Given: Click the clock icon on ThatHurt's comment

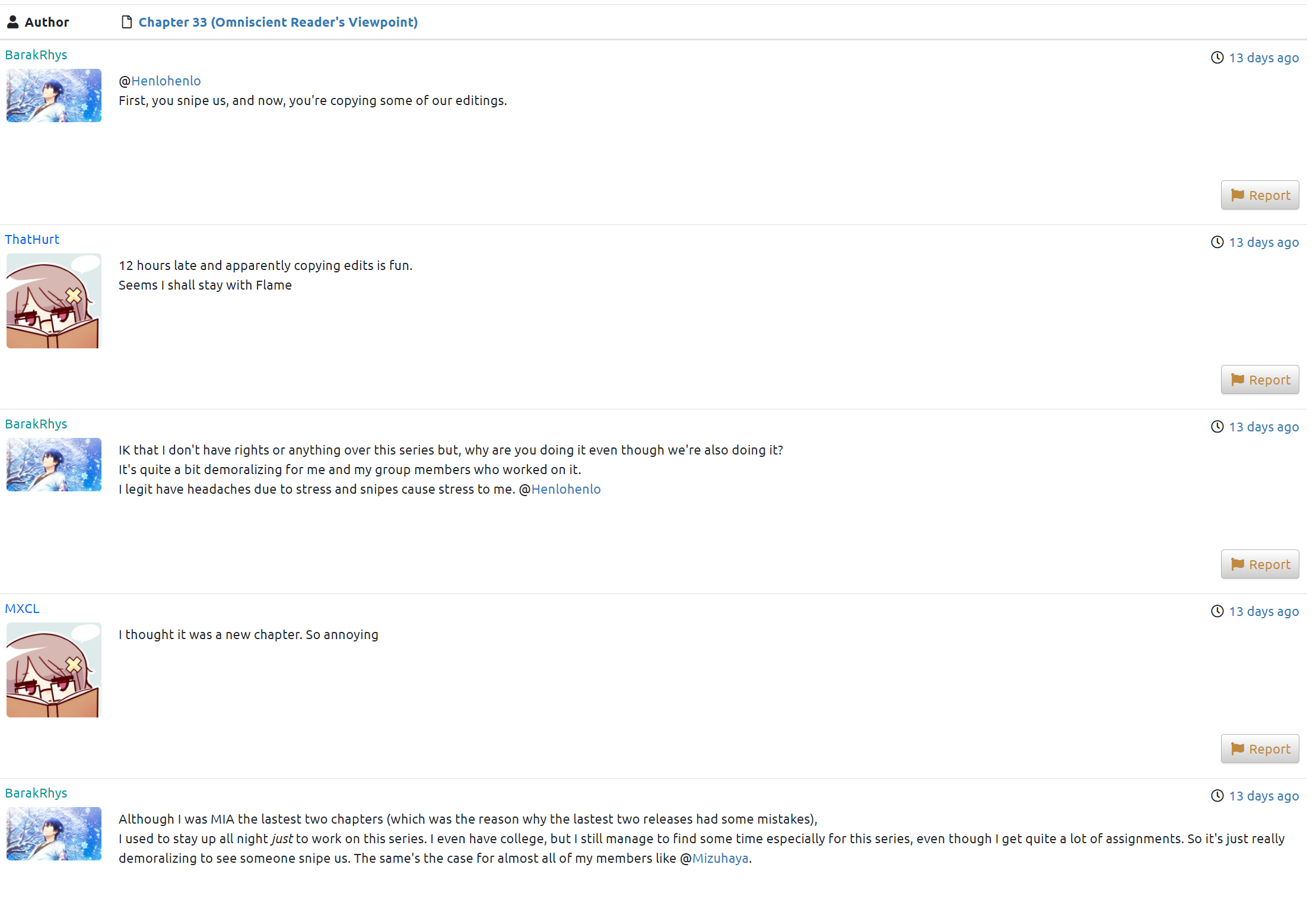Looking at the screenshot, I should click(x=1217, y=242).
